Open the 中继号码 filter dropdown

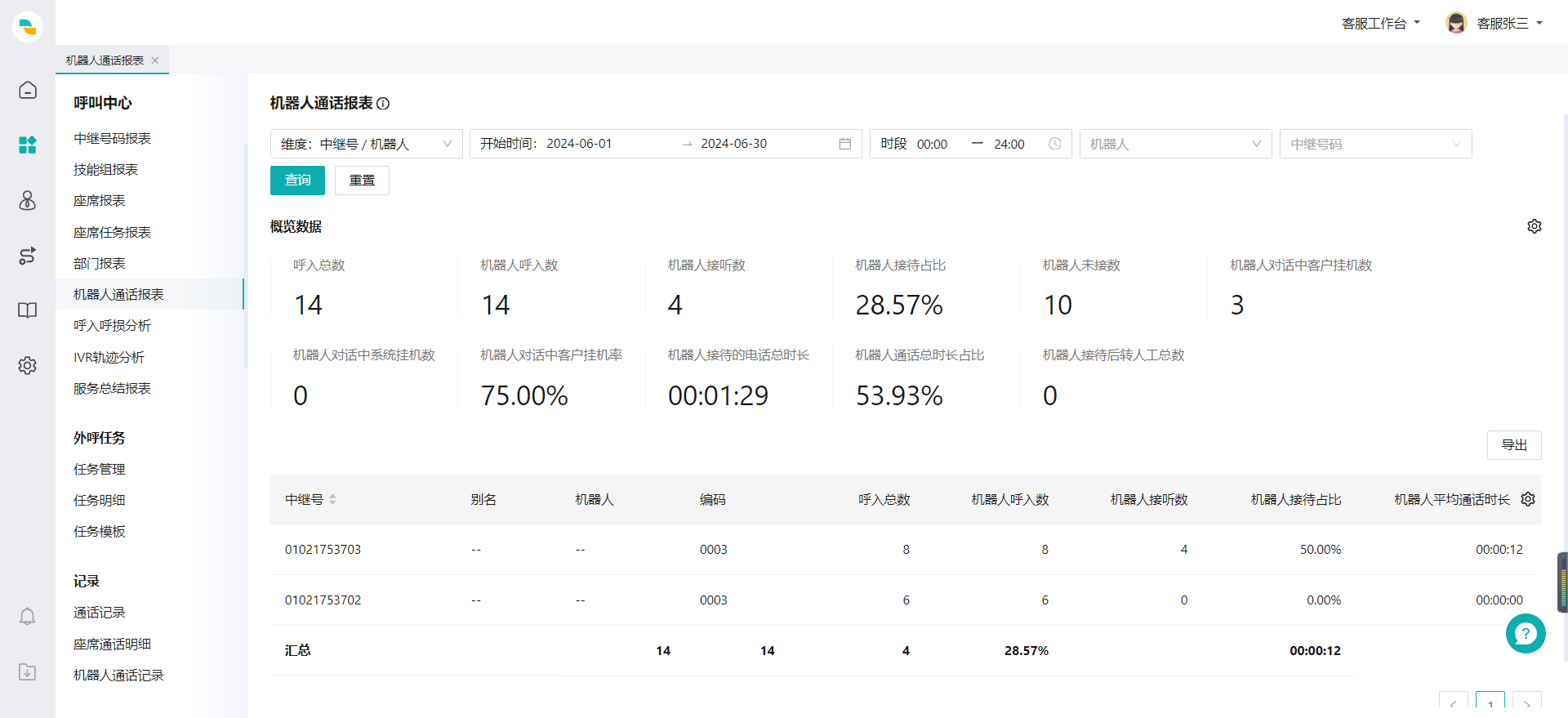coord(1376,144)
